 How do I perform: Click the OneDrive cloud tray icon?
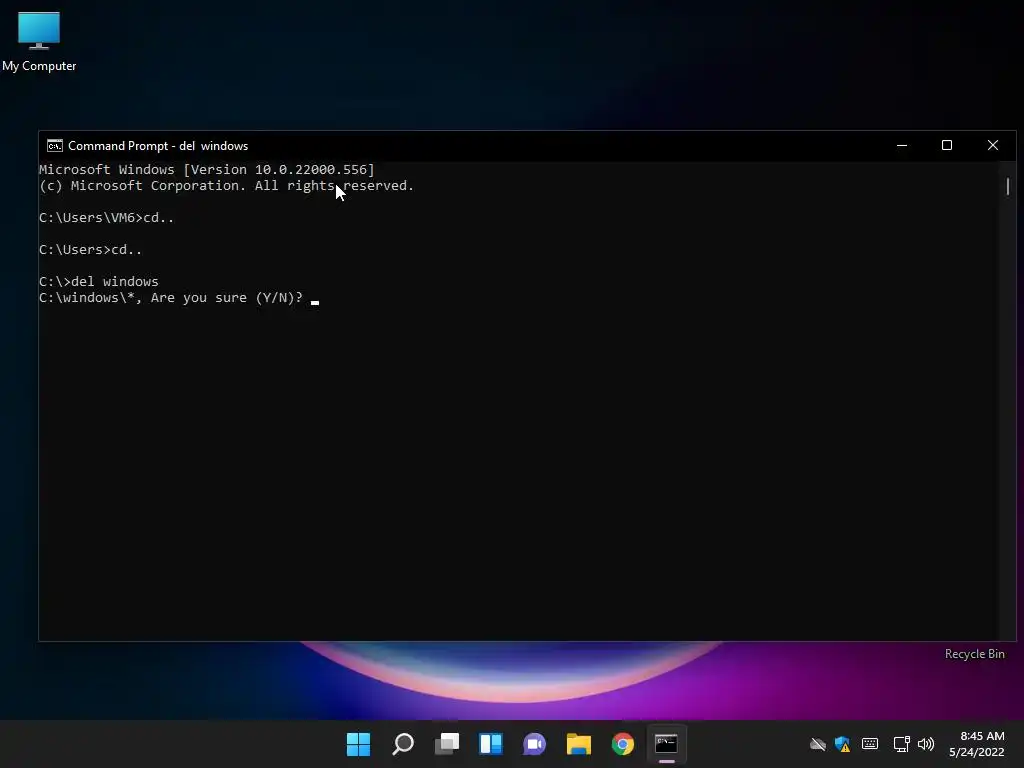pyautogui.click(x=818, y=744)
